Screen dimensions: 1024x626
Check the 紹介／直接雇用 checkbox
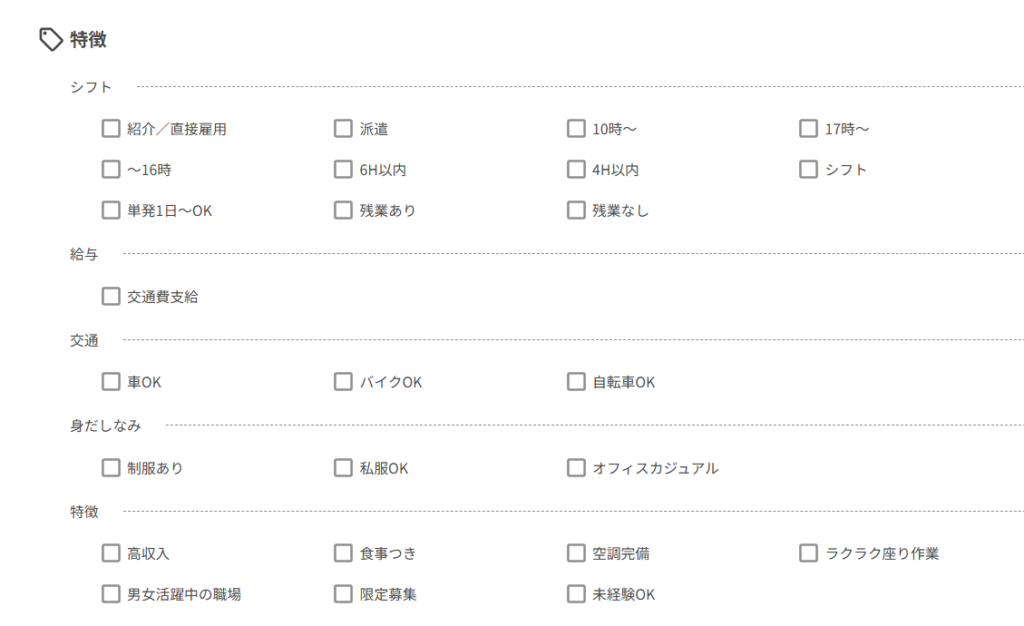110,128
